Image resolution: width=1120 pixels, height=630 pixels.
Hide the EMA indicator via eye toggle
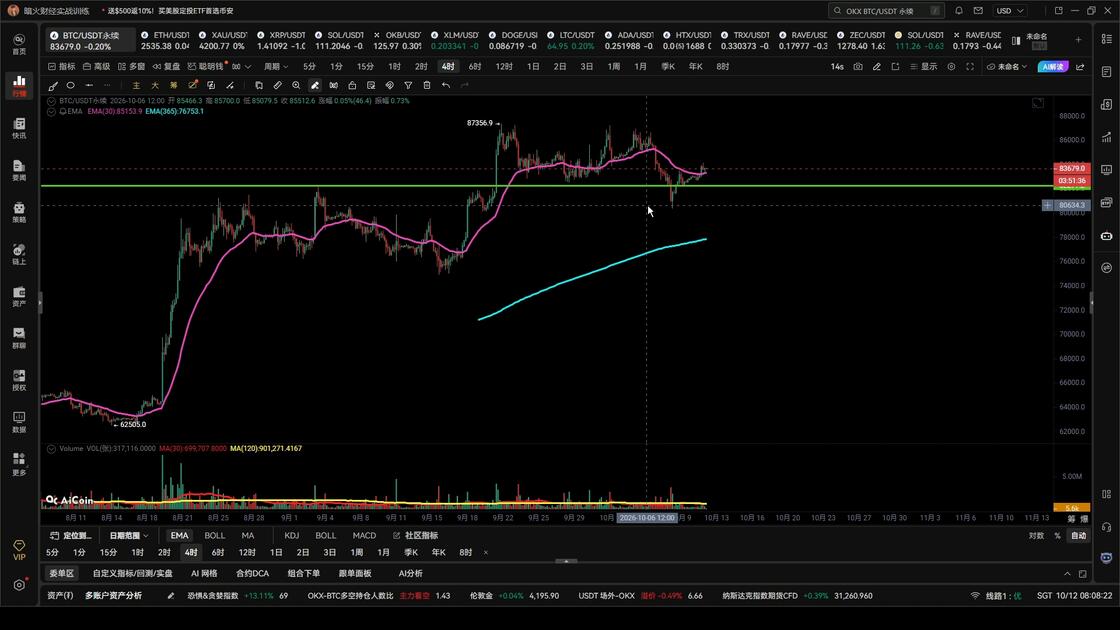tap(51, 111)
